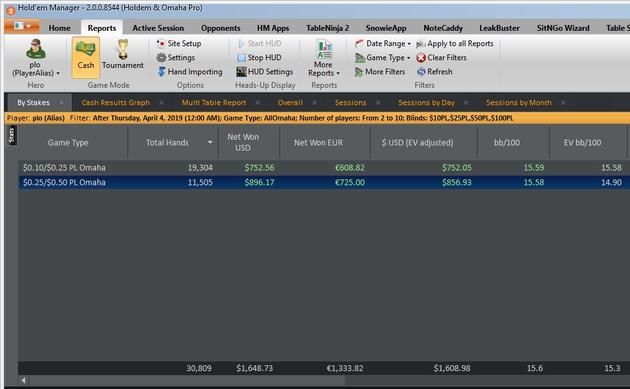630x389 pixels.
Task: Sort by Game Type column header
Action: pyautogui.click(x=73, y=143)
